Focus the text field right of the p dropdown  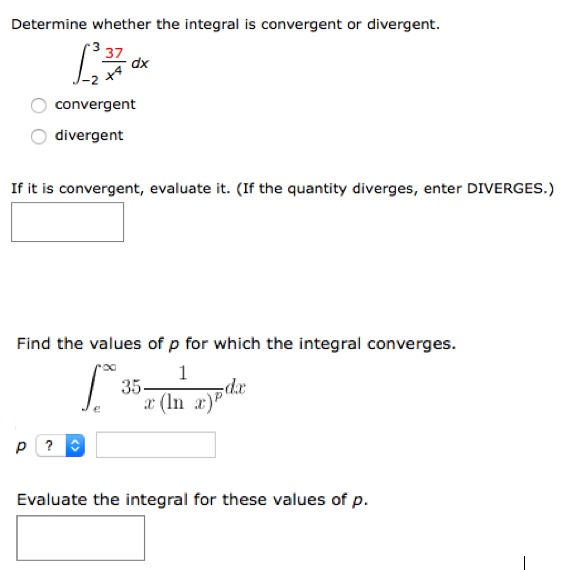tap(156, 445)
